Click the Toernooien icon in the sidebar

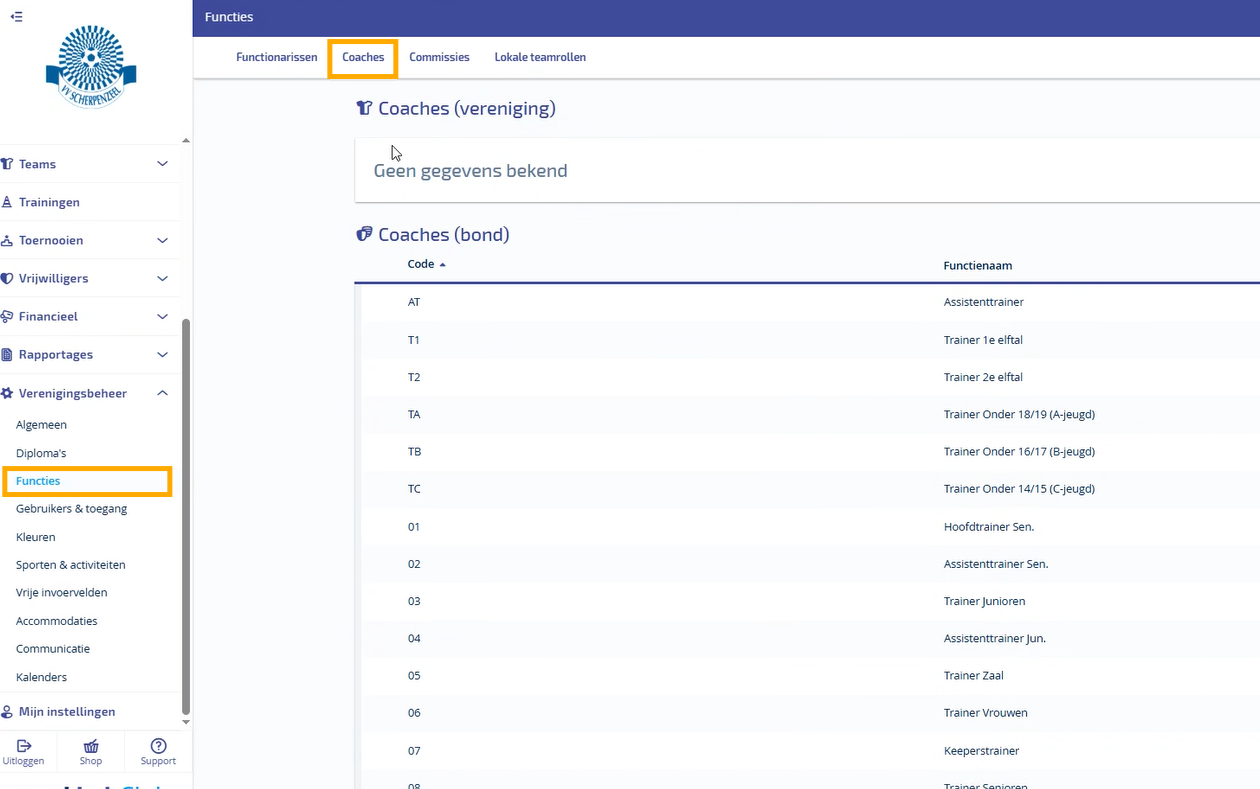7,240
